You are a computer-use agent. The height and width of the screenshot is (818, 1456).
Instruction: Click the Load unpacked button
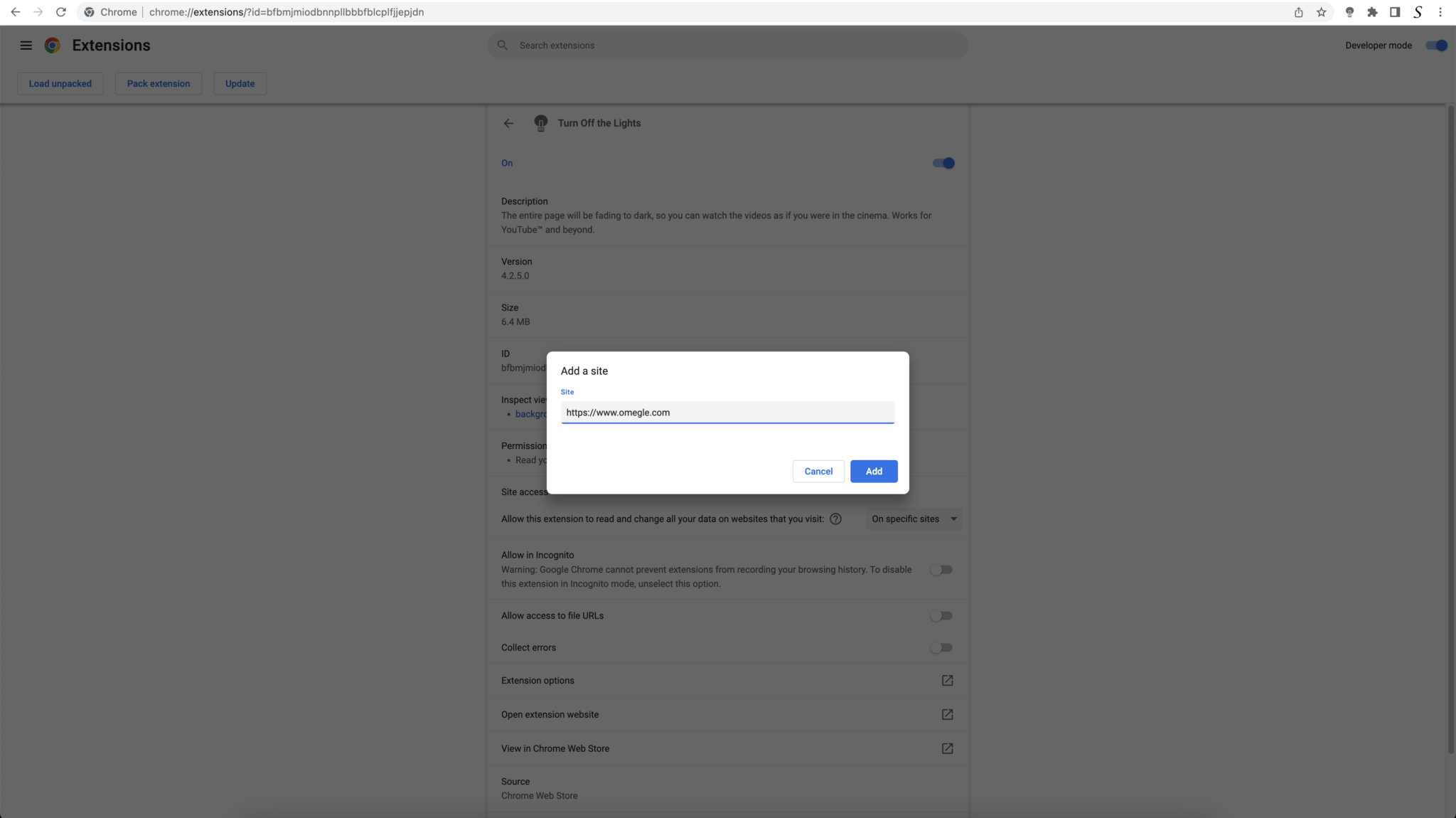pos(60,83)
